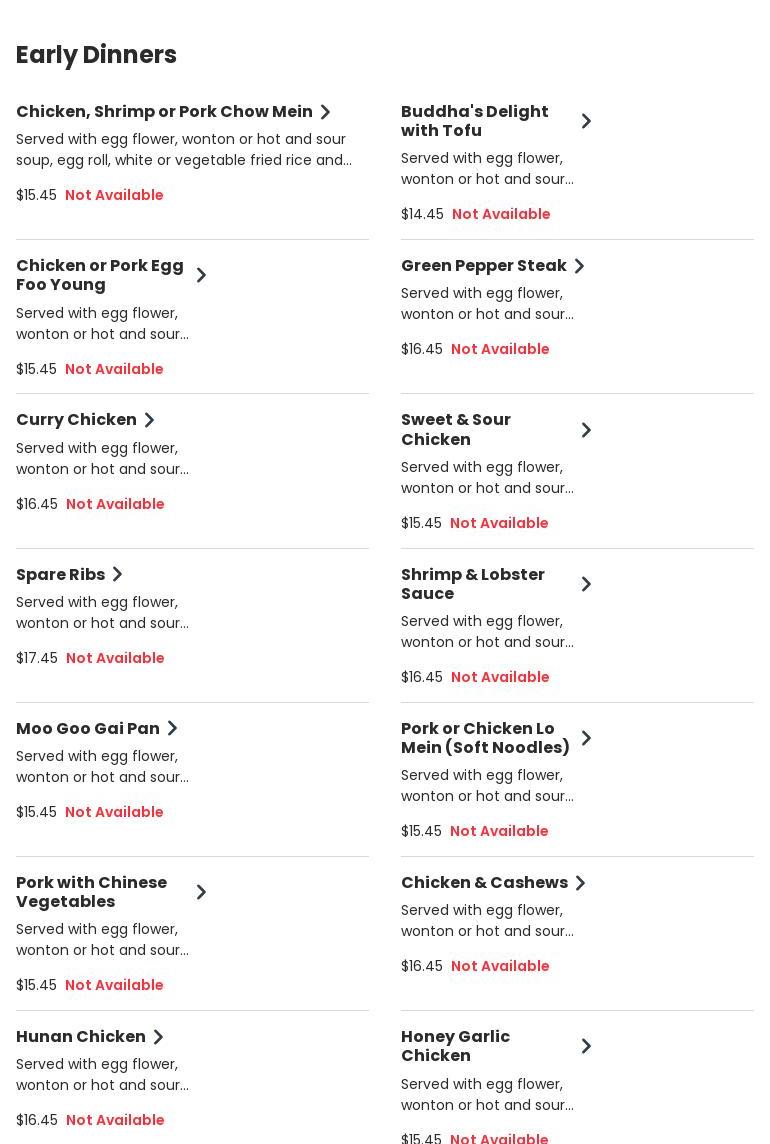Click Not Available under Buddha's Delight with Tofu

pyautogui.click(x=501, y=214)
